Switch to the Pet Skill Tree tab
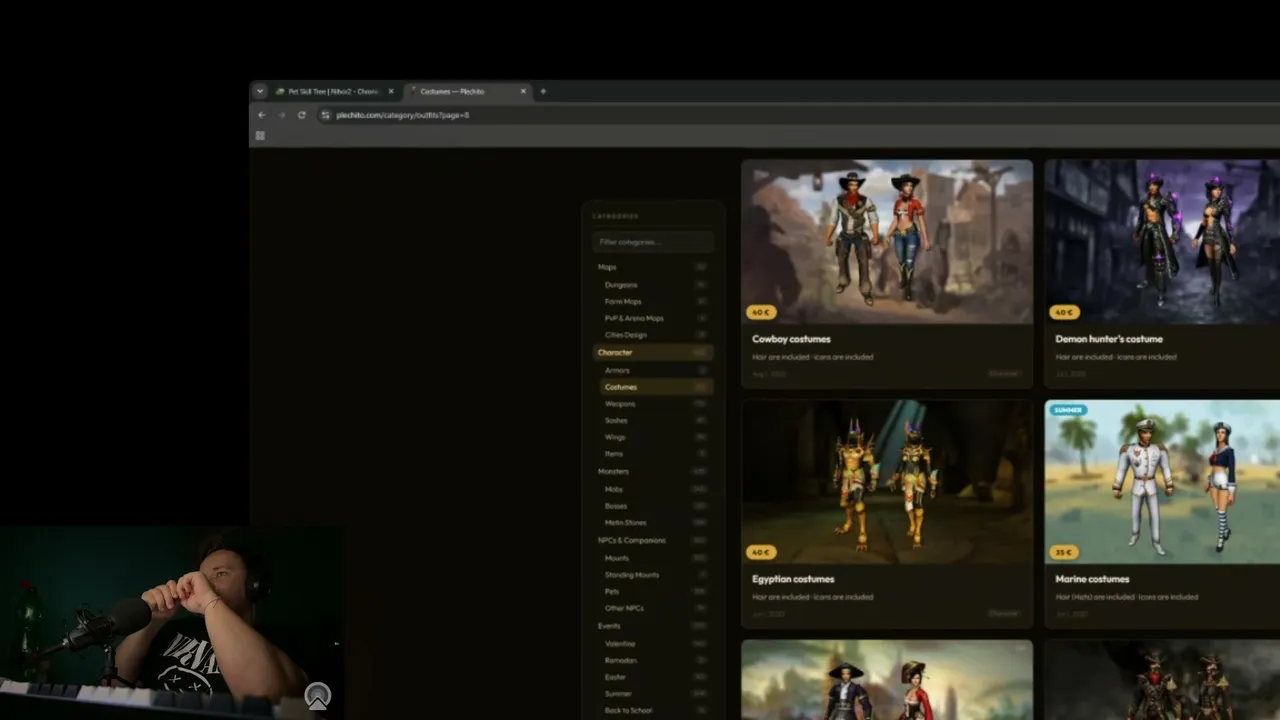The image size is (1280, 720). [335, 91]
